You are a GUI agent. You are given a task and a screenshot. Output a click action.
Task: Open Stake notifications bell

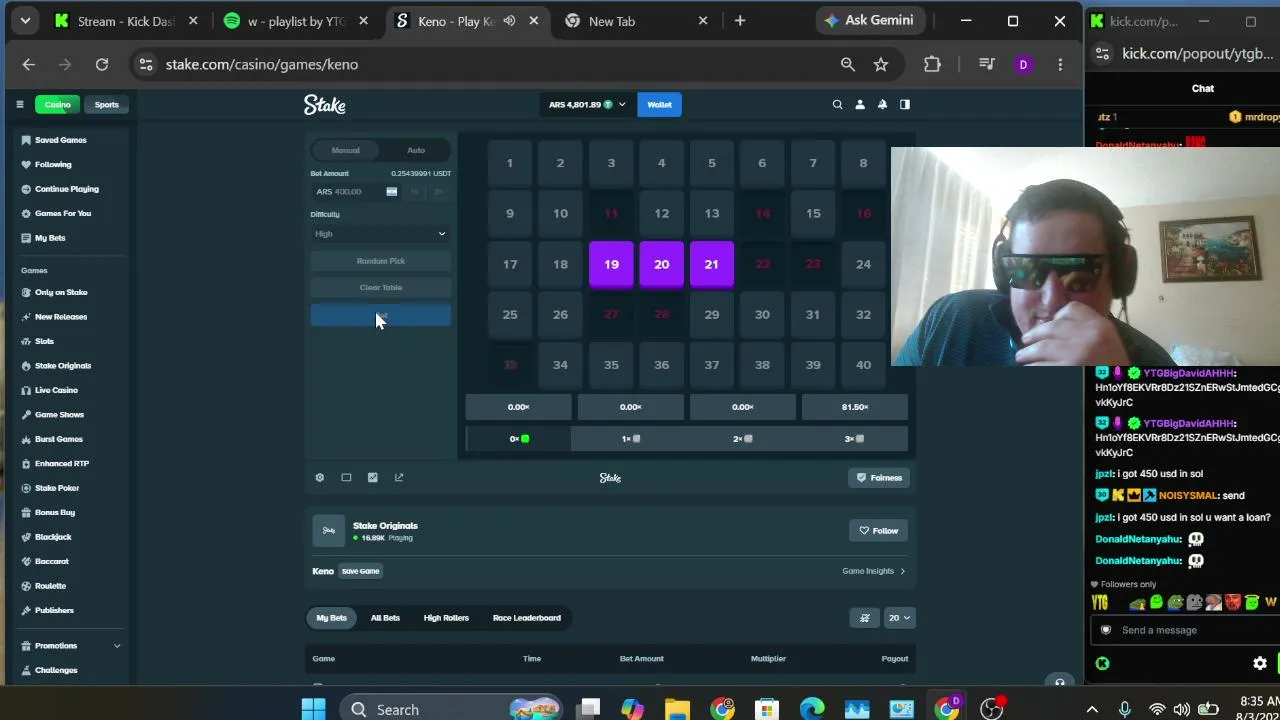(882, 104)
